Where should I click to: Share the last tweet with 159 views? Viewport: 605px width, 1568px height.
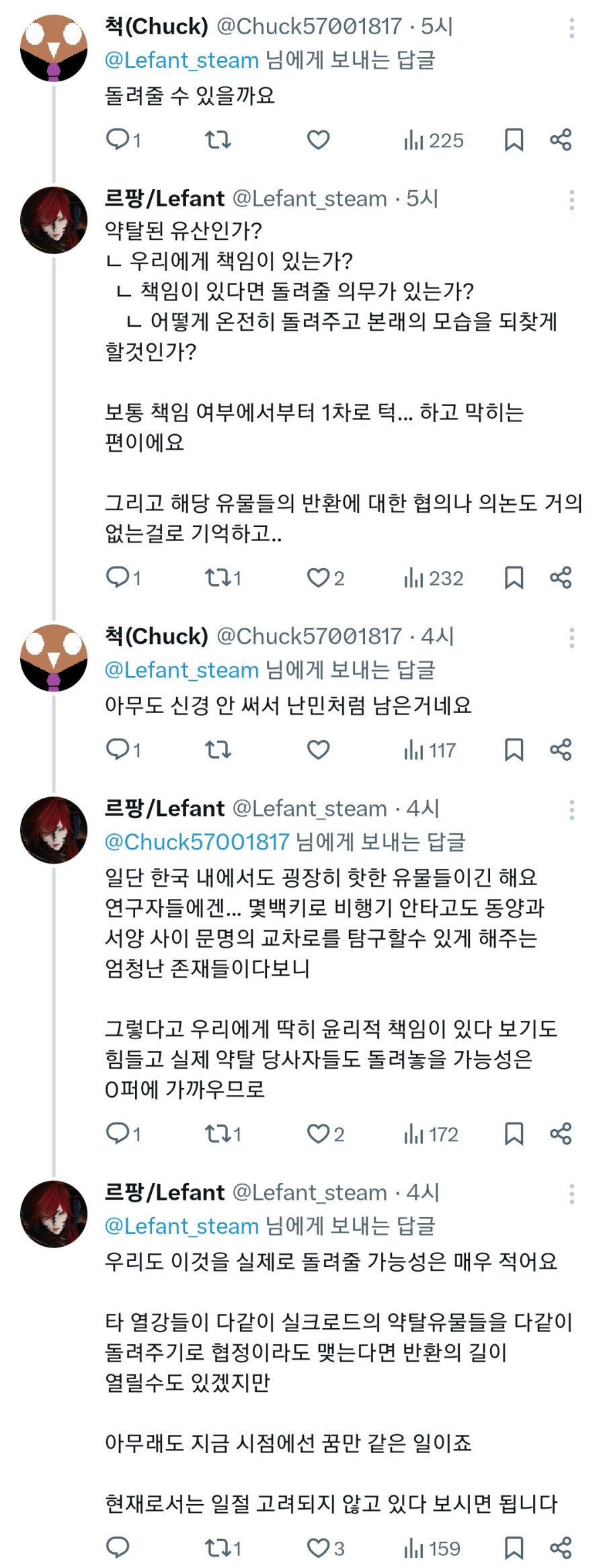click(561, 1547)
